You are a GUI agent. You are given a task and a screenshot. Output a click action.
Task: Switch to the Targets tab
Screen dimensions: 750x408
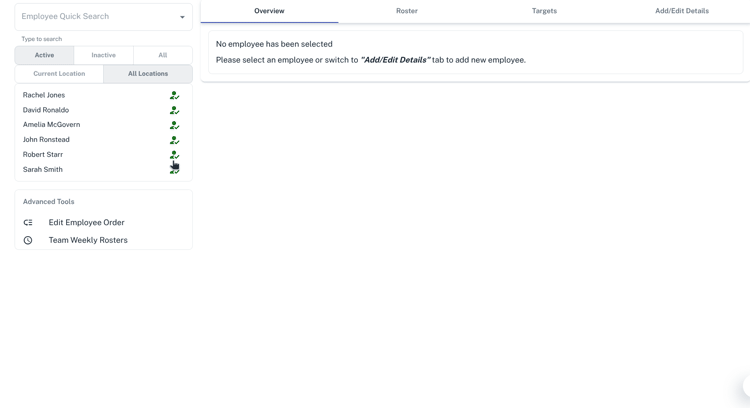(544, 11)
